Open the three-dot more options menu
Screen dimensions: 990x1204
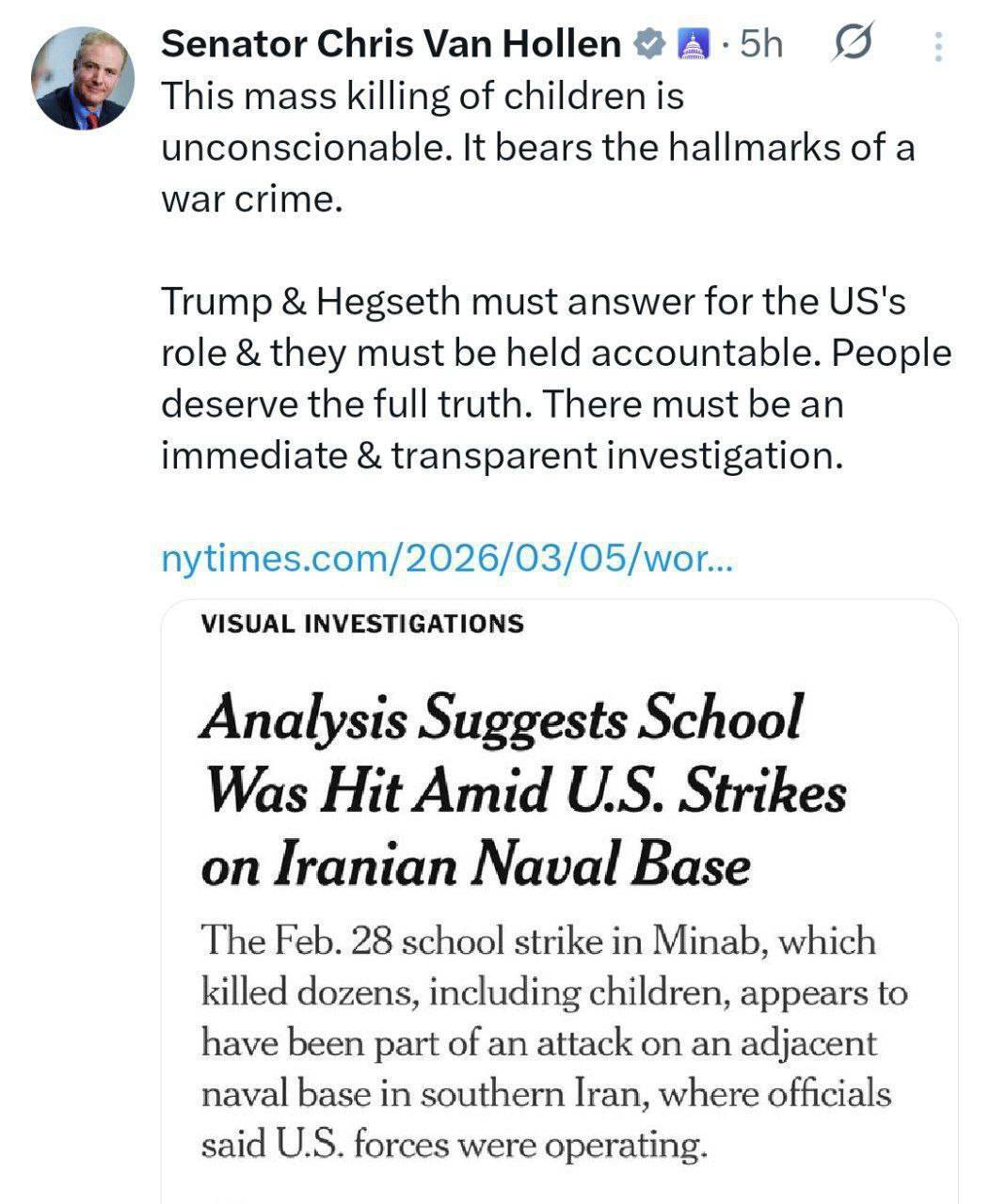pos(937,46)
